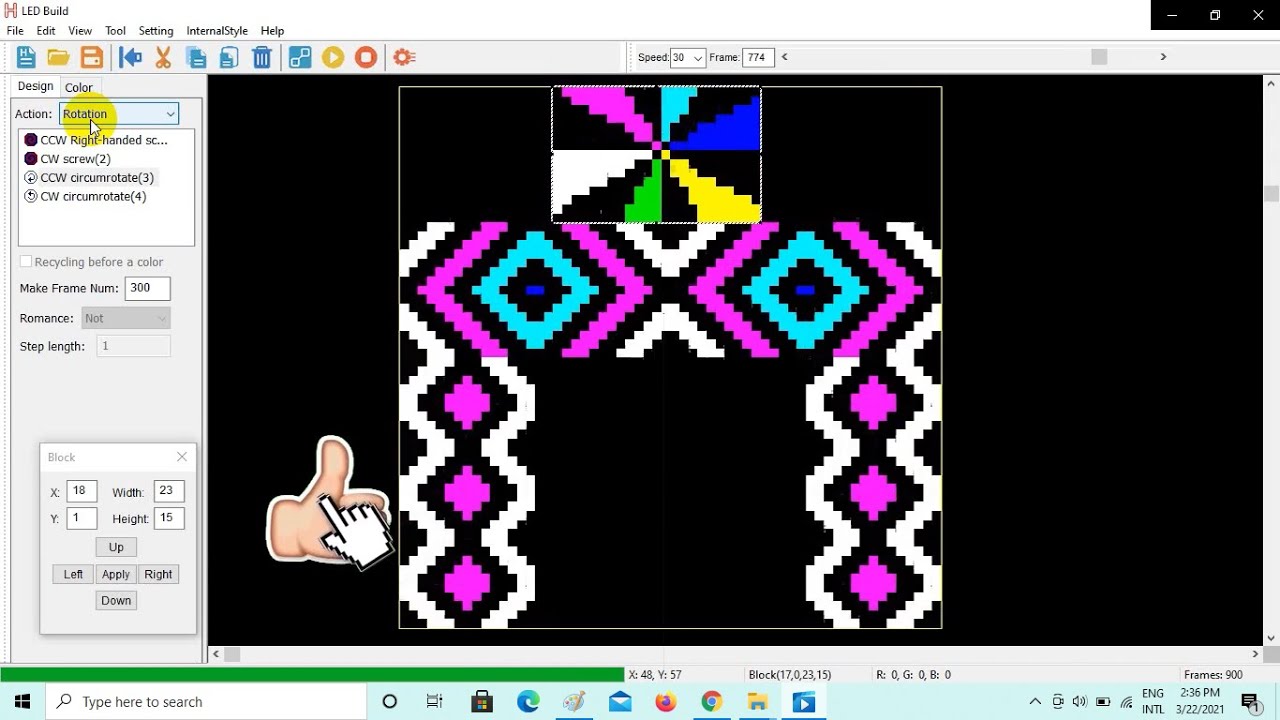Click the canvas horizontal scrollbar thumb
The width and height of the screenshot is (1280, 720).
pos(232,654)
